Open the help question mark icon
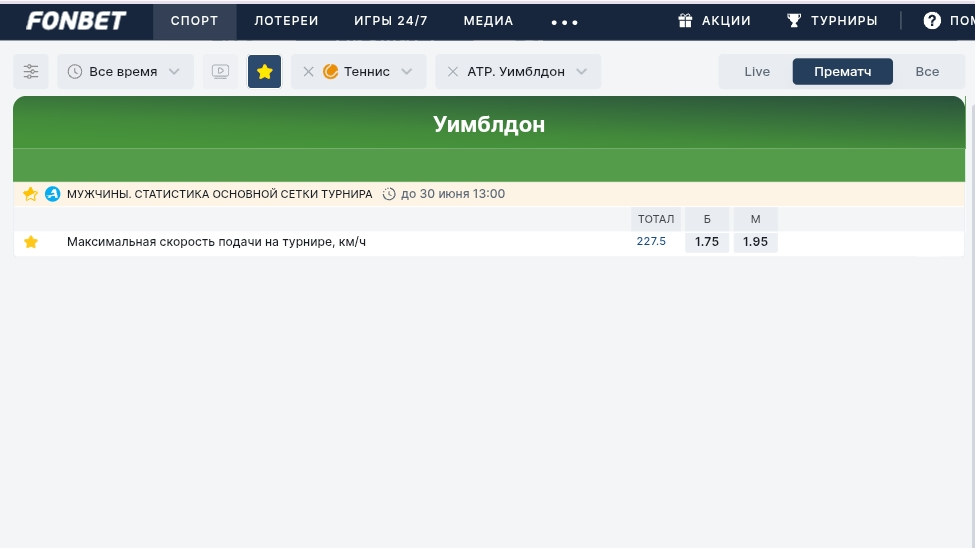Image resolution: width=975 pixels, height=548 pixels. pyautogui.click(x=932, y=21)
